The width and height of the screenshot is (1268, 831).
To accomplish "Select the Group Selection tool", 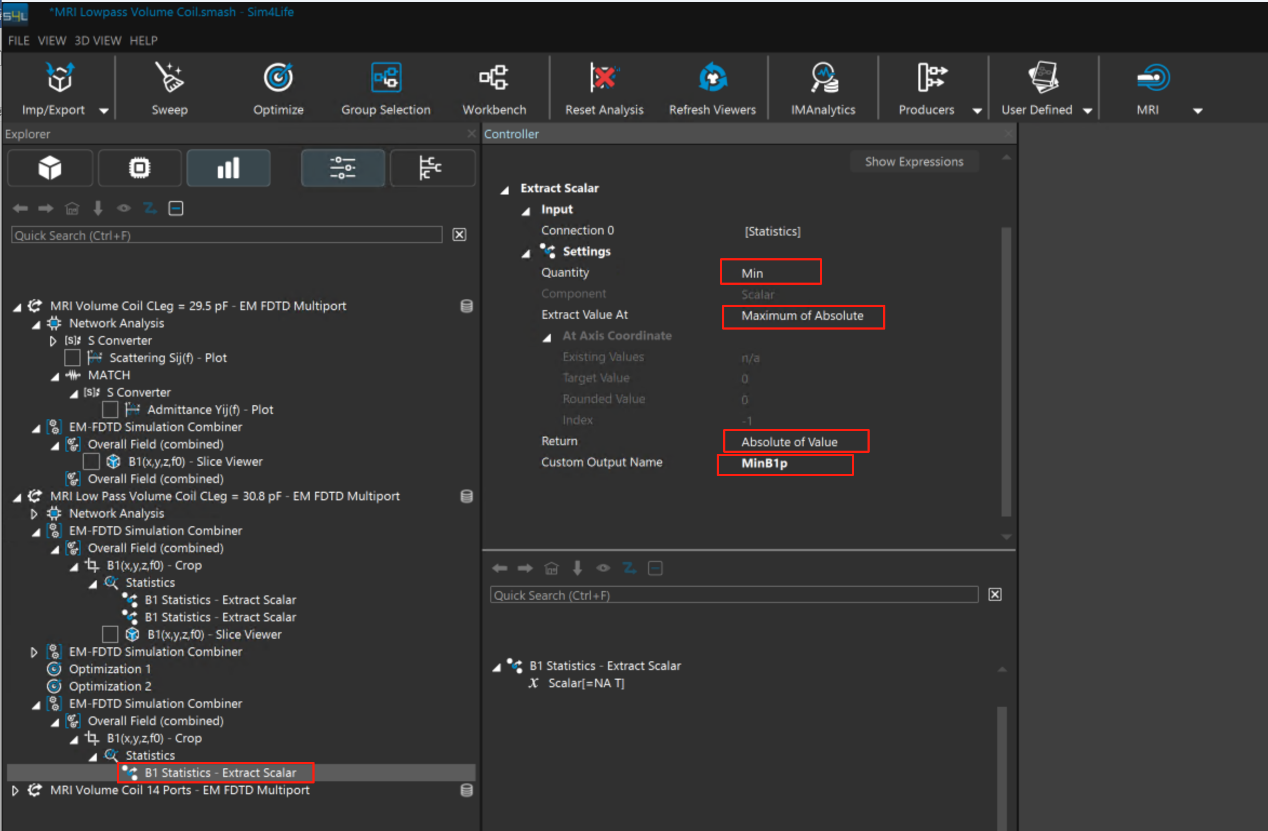I will (385, 79).
